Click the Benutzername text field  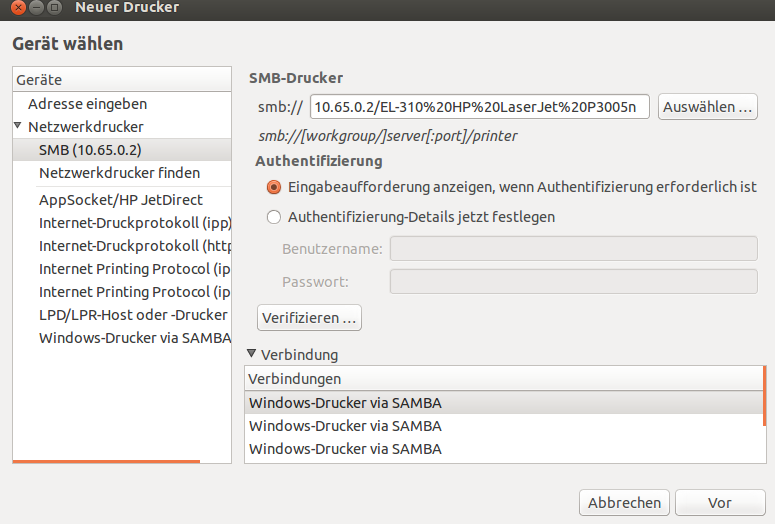pyautogui.click(x=572, y=248)
